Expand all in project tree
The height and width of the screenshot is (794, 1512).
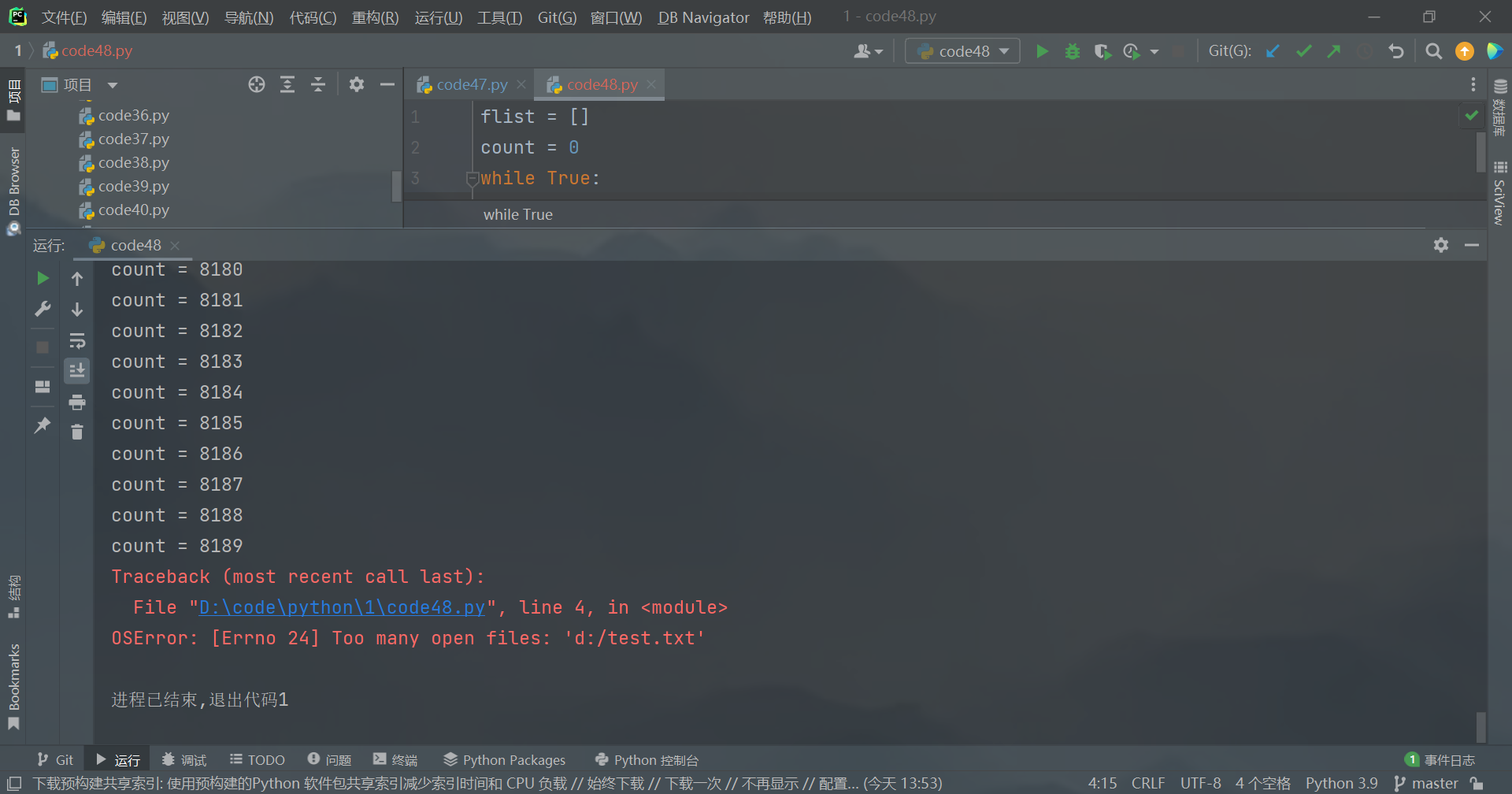point(287,84)
